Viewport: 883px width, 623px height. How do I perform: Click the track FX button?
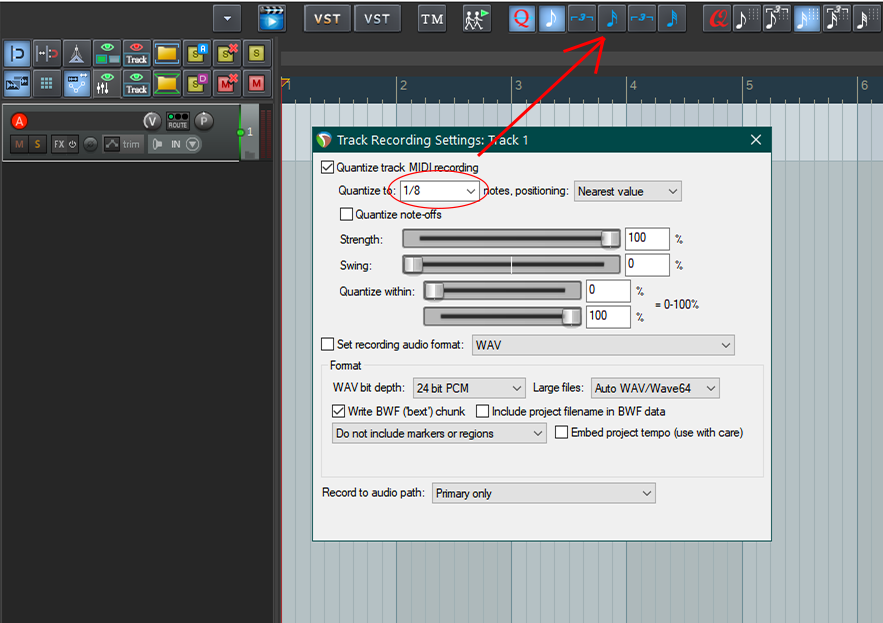click(x=59, y=144)
